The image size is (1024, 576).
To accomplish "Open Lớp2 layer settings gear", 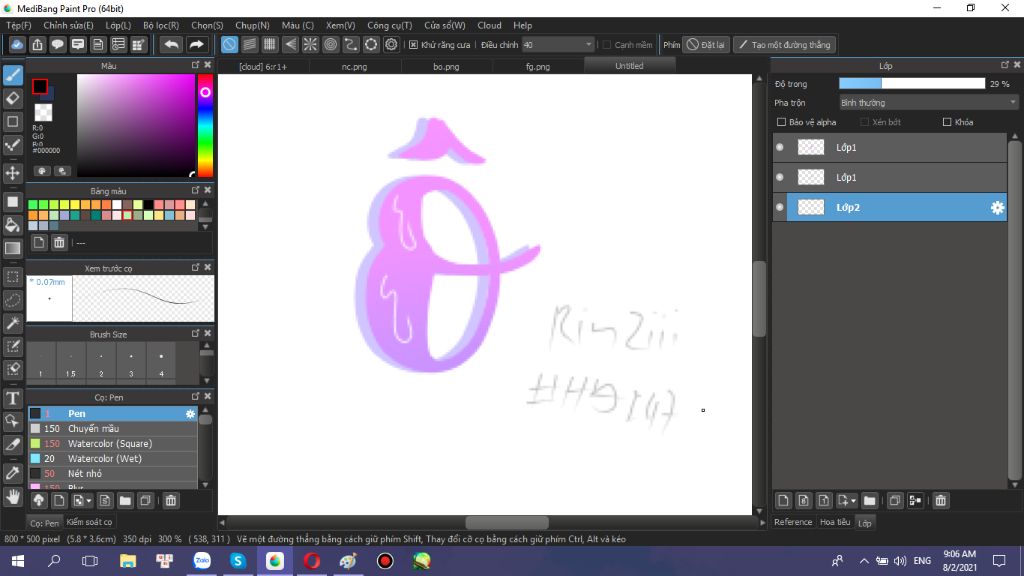I will (x=997, y=208).
